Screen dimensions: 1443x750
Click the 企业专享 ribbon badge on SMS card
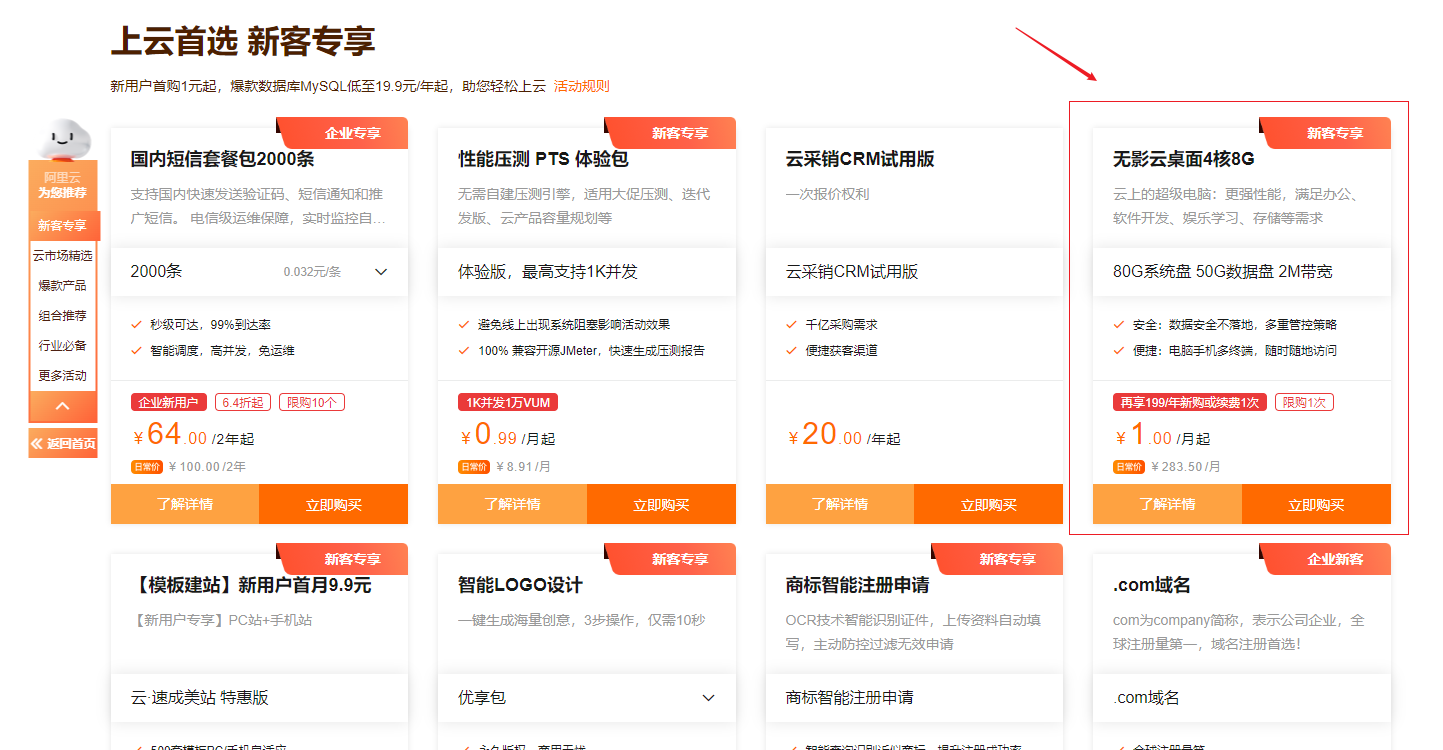coord(351,133)
